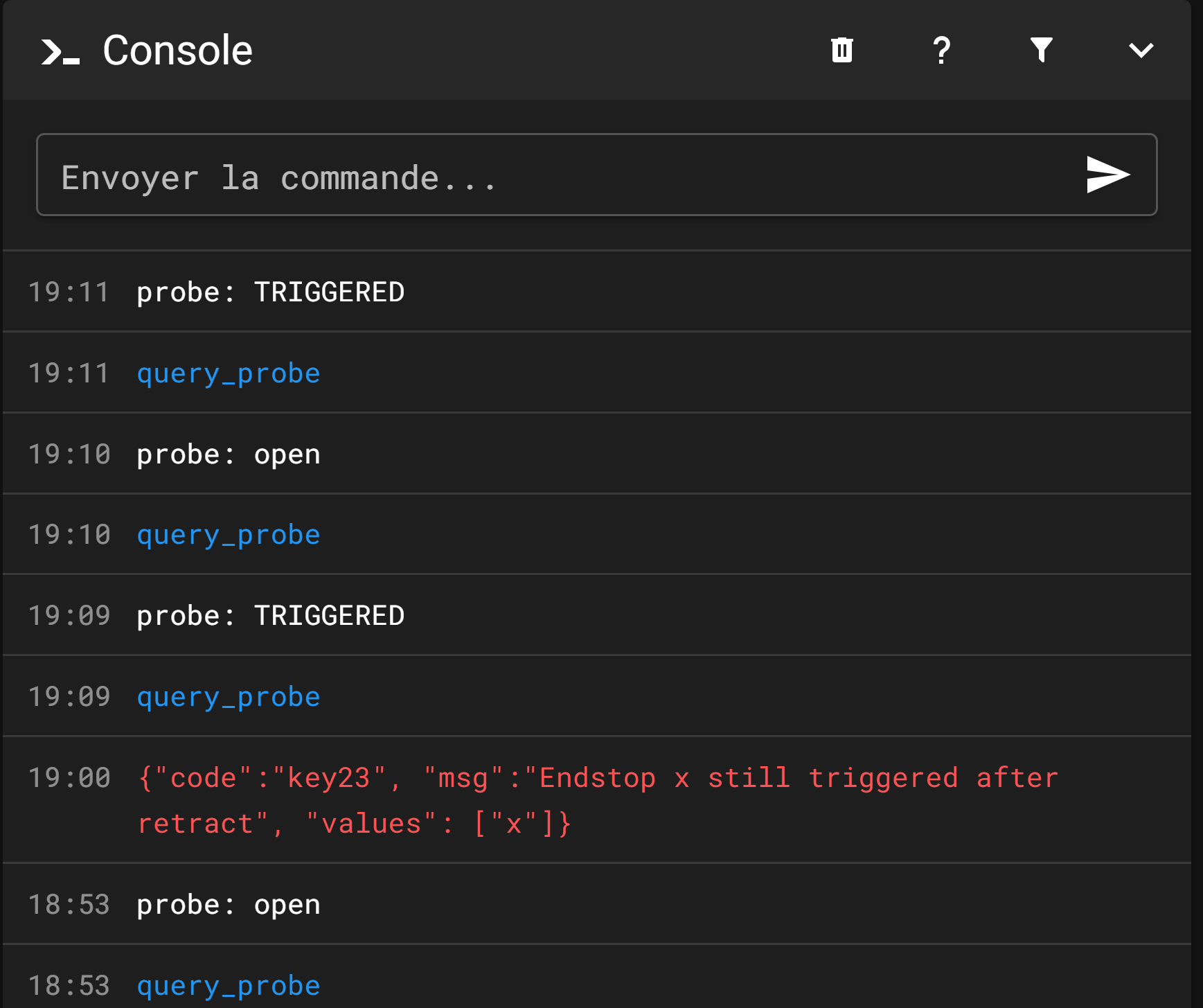The image size is (1203, 1008).
Task: Click the 19:10 "probe: open" response
Action: (229, 454)
